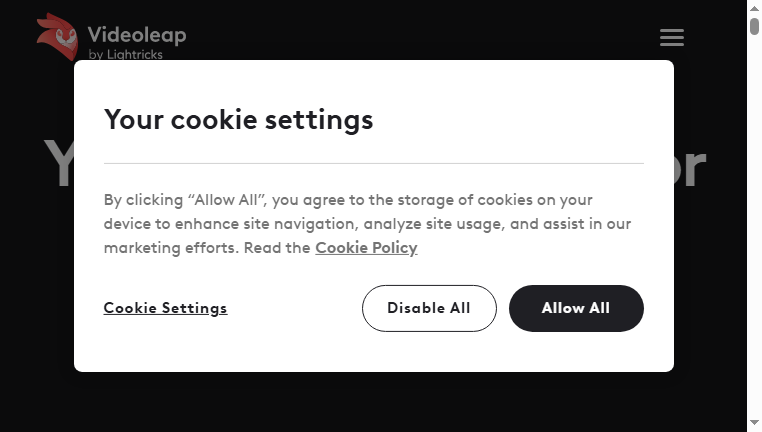Open the Cookie Policy link
The width and height of the screenshot is (762, 432).
tap(366, 248)
